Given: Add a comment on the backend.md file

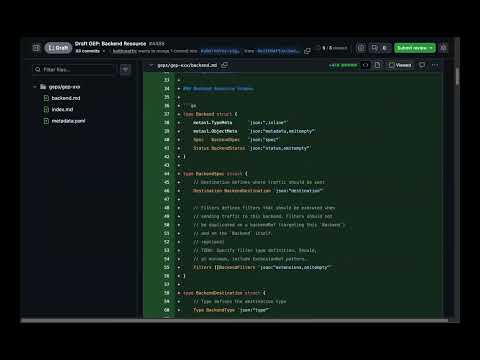Looking at the screenshot, I should [x=422, y=65].
